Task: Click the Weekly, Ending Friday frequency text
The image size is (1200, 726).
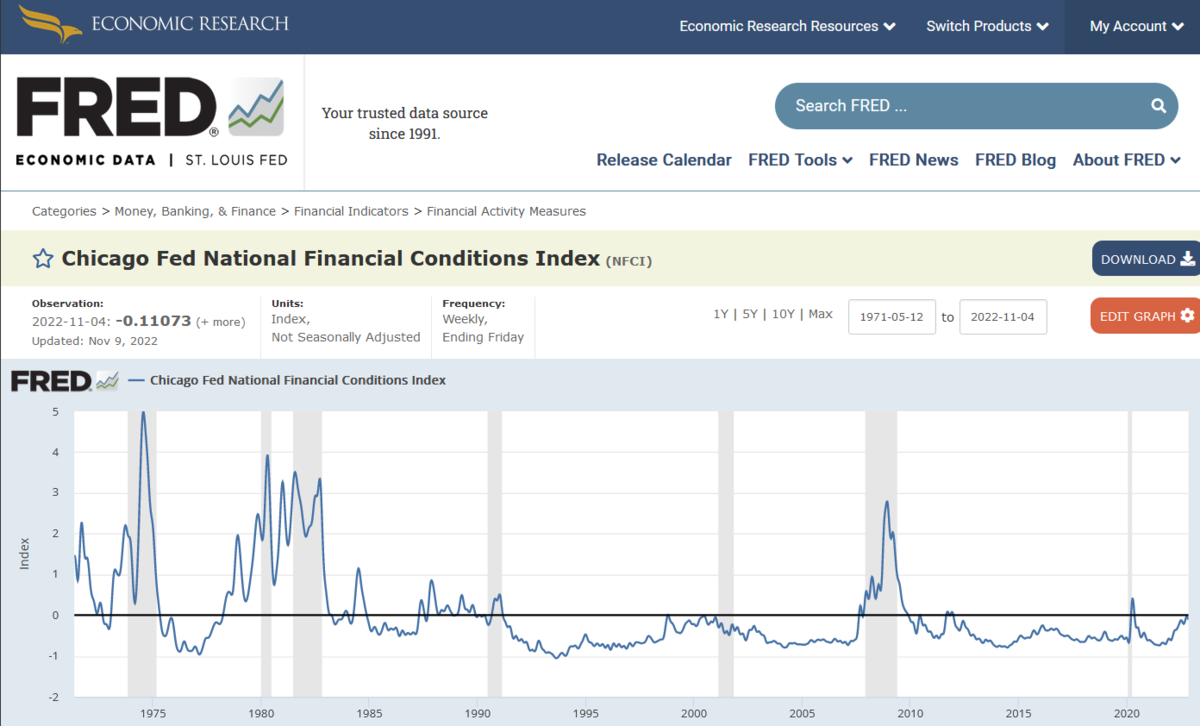Action: point(483,328)
